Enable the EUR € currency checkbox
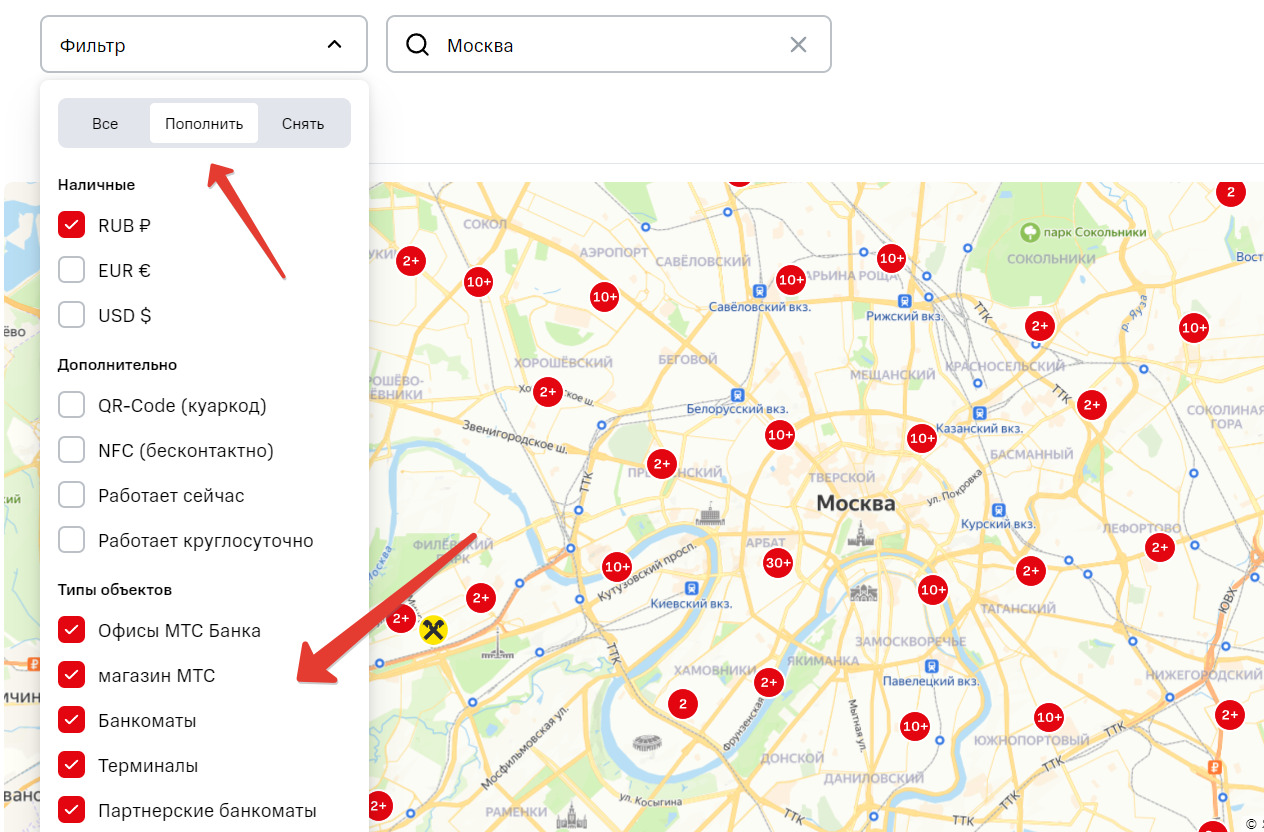The height and width of the screenshot is (832, 1264). coord(71,271)
